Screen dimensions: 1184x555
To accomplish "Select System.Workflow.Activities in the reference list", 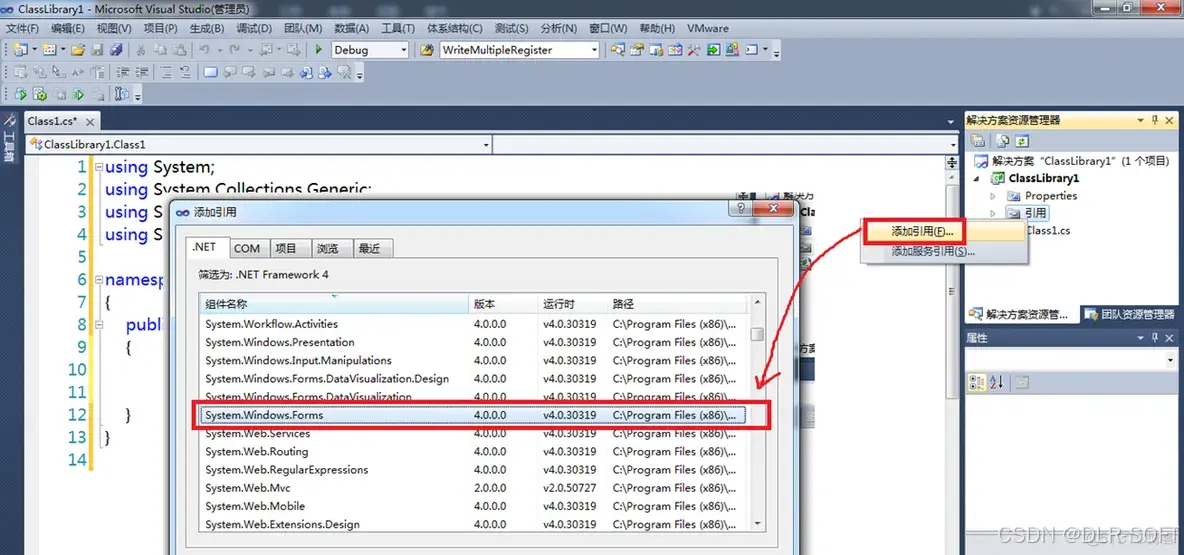I will pos(473,324).
